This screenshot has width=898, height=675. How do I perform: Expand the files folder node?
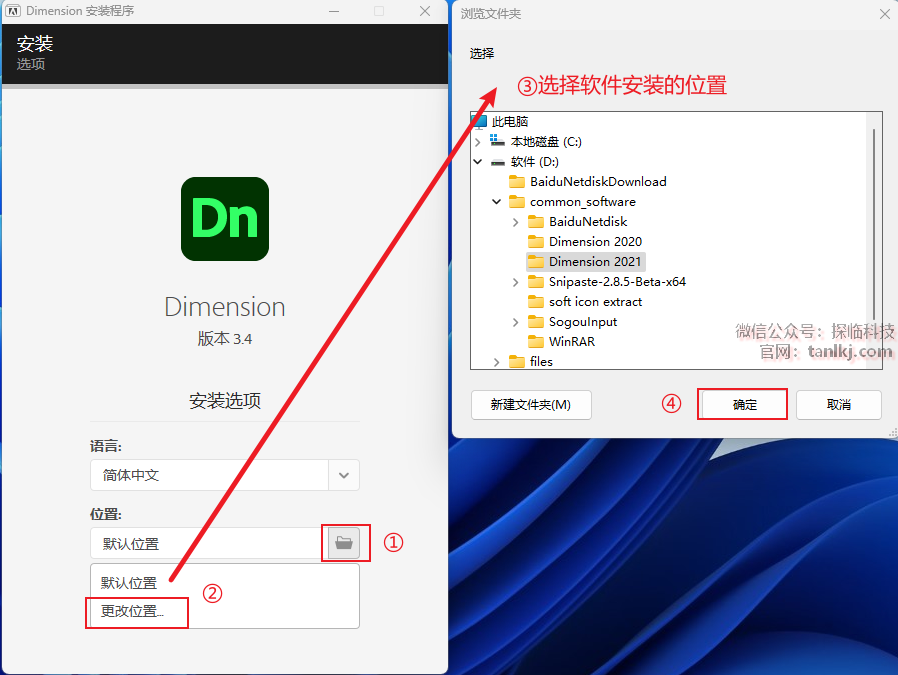[x=497, y=362]
